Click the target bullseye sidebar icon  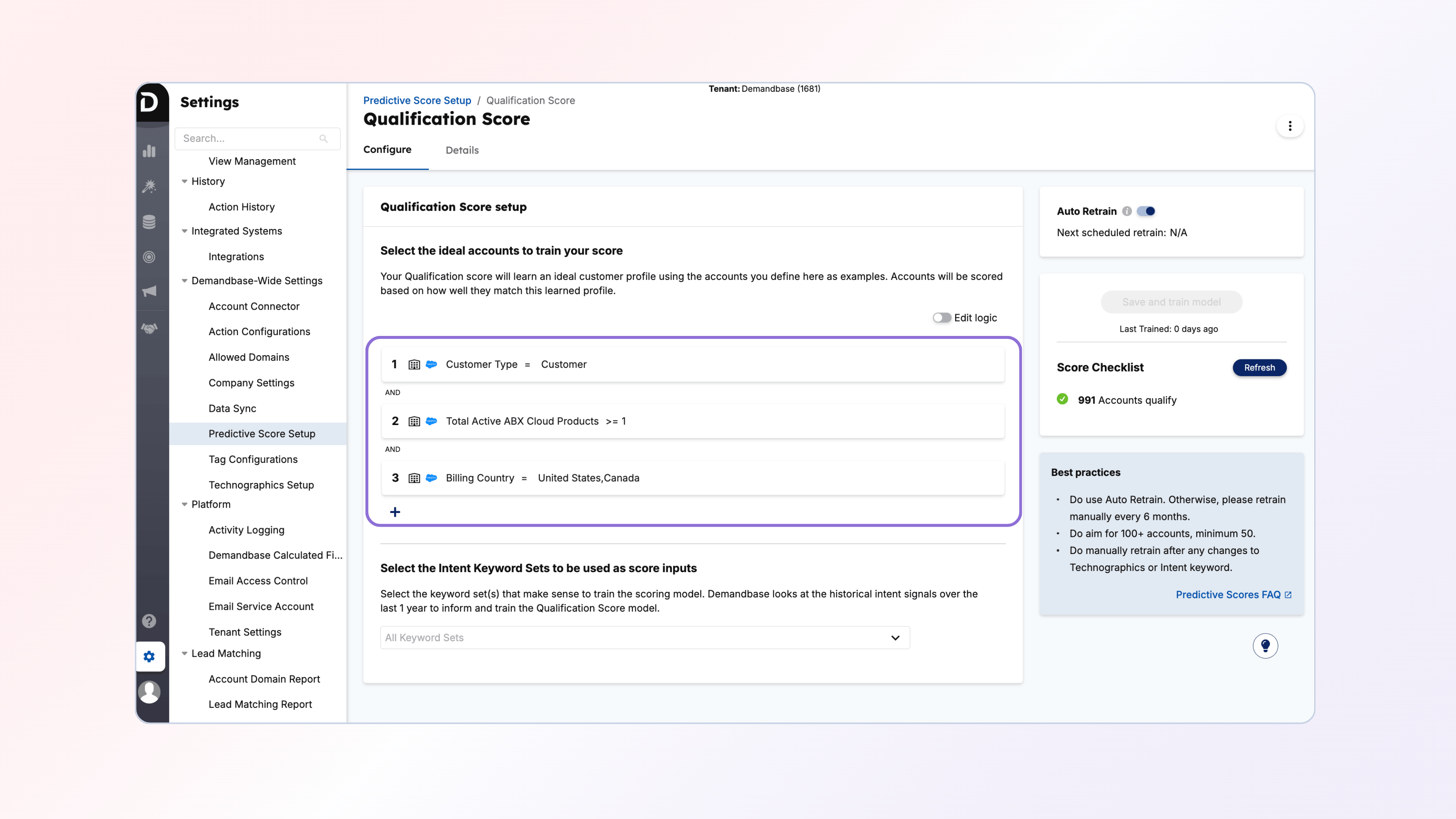pos(149,257)
